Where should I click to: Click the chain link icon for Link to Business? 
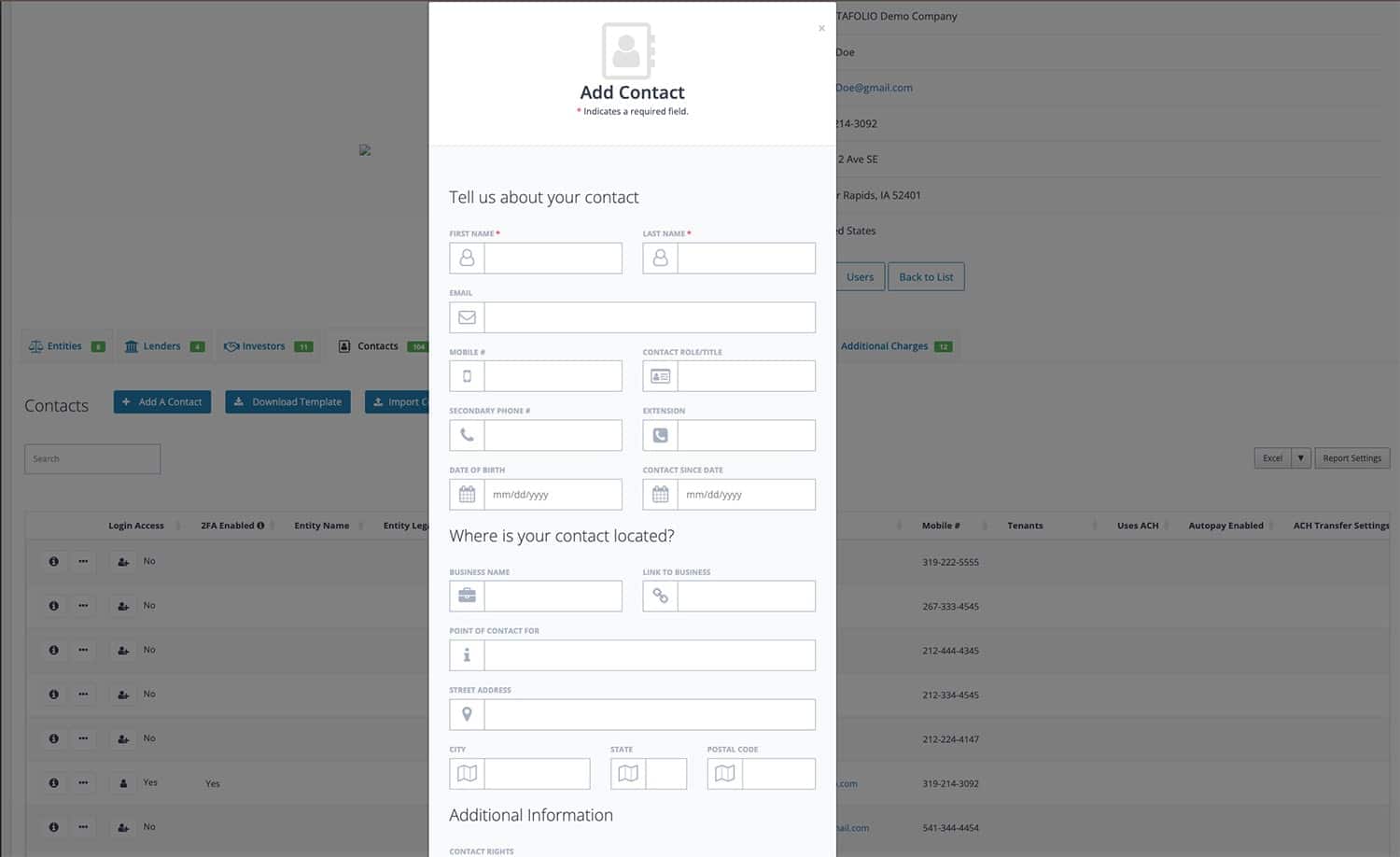point(660,596)
